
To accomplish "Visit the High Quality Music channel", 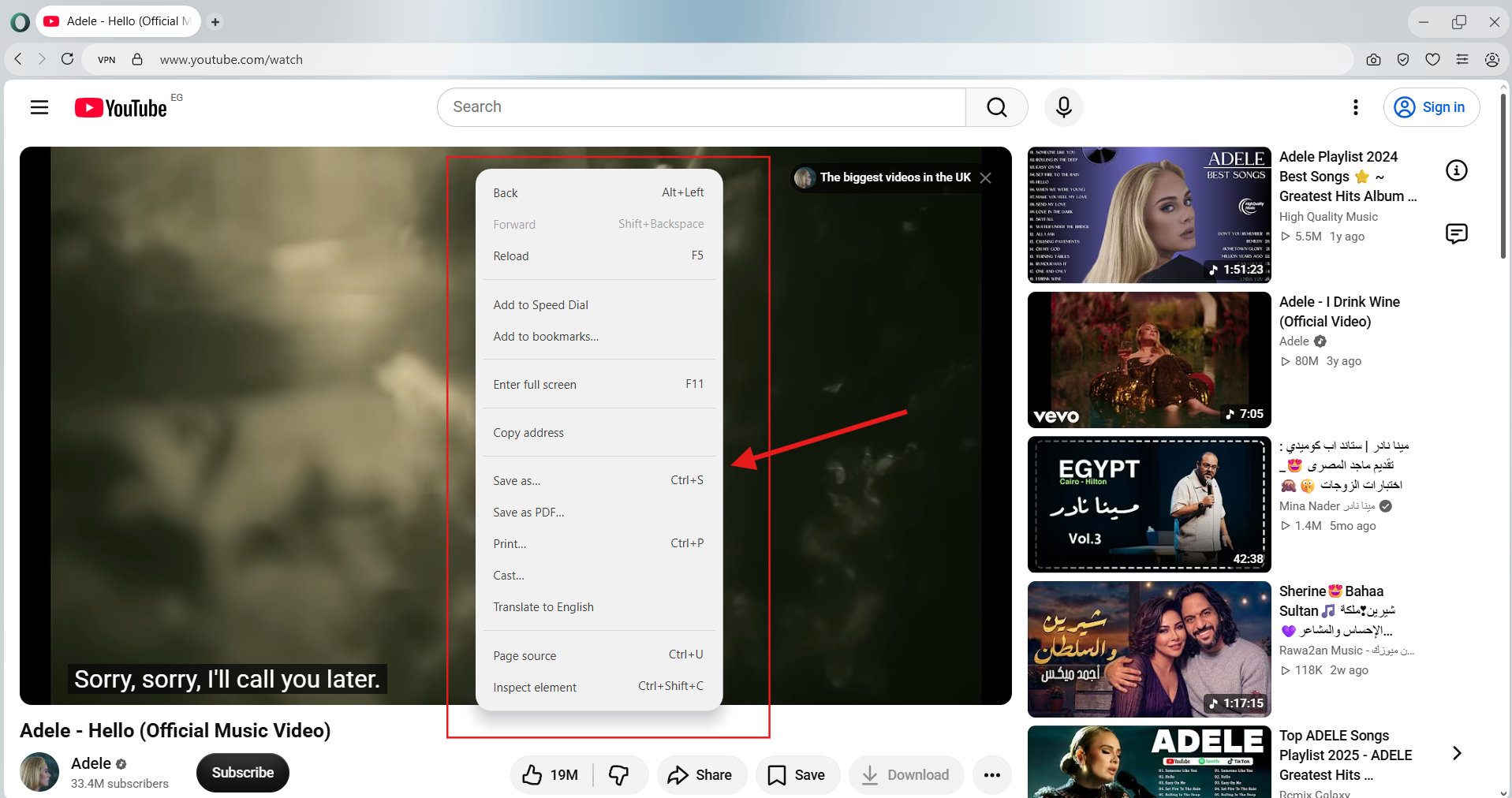I will point(1328,217).
